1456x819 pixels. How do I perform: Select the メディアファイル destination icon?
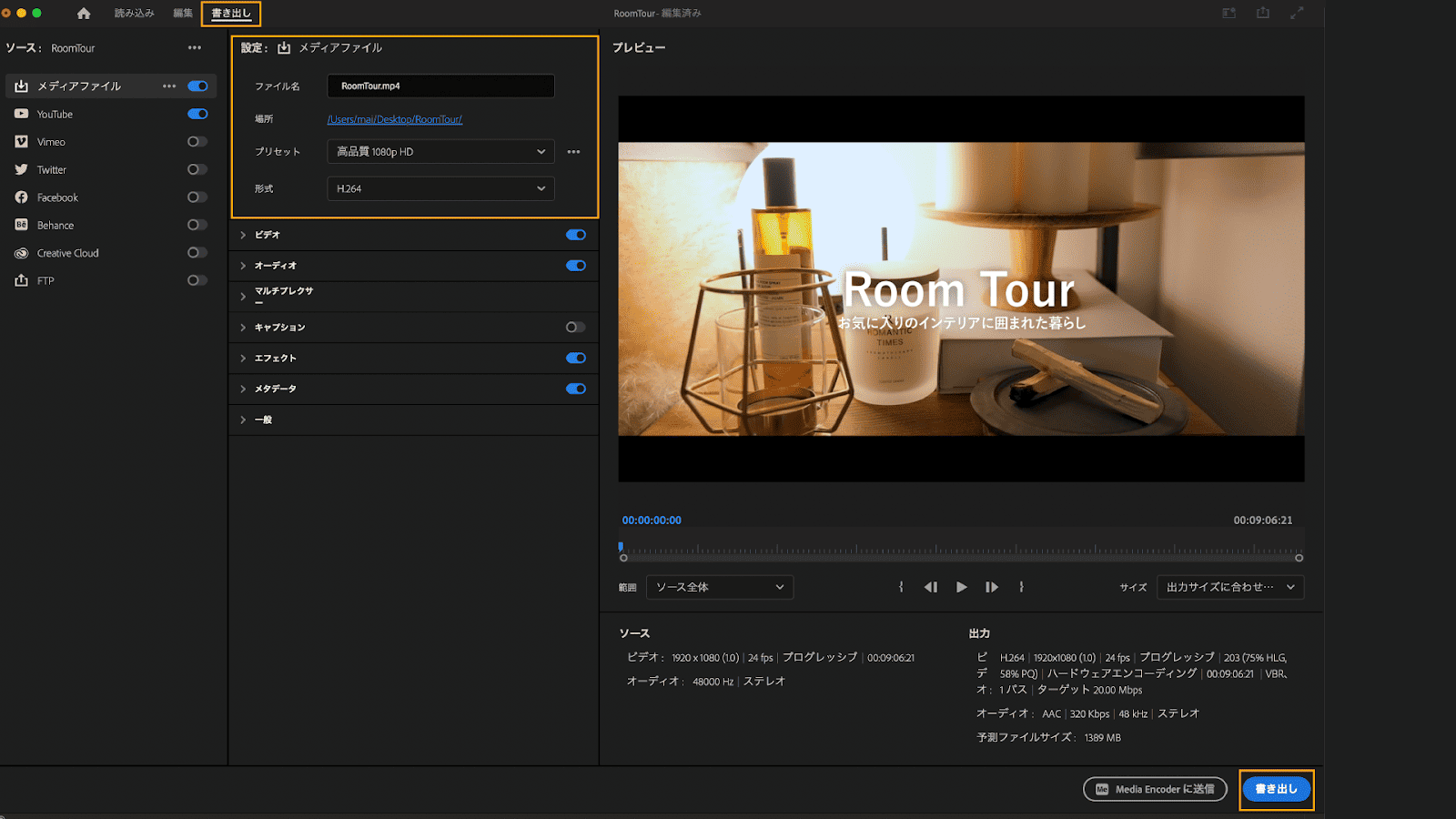[x=19, y=86]
